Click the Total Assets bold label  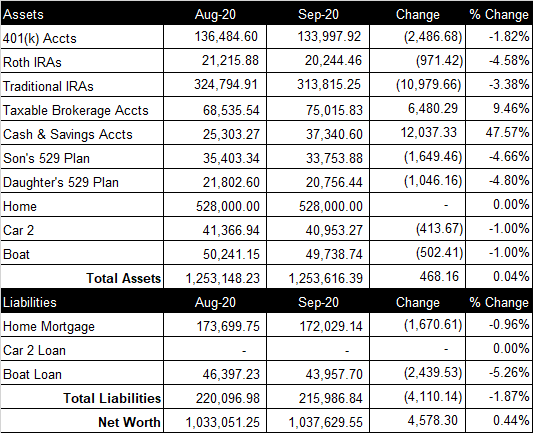123,278
